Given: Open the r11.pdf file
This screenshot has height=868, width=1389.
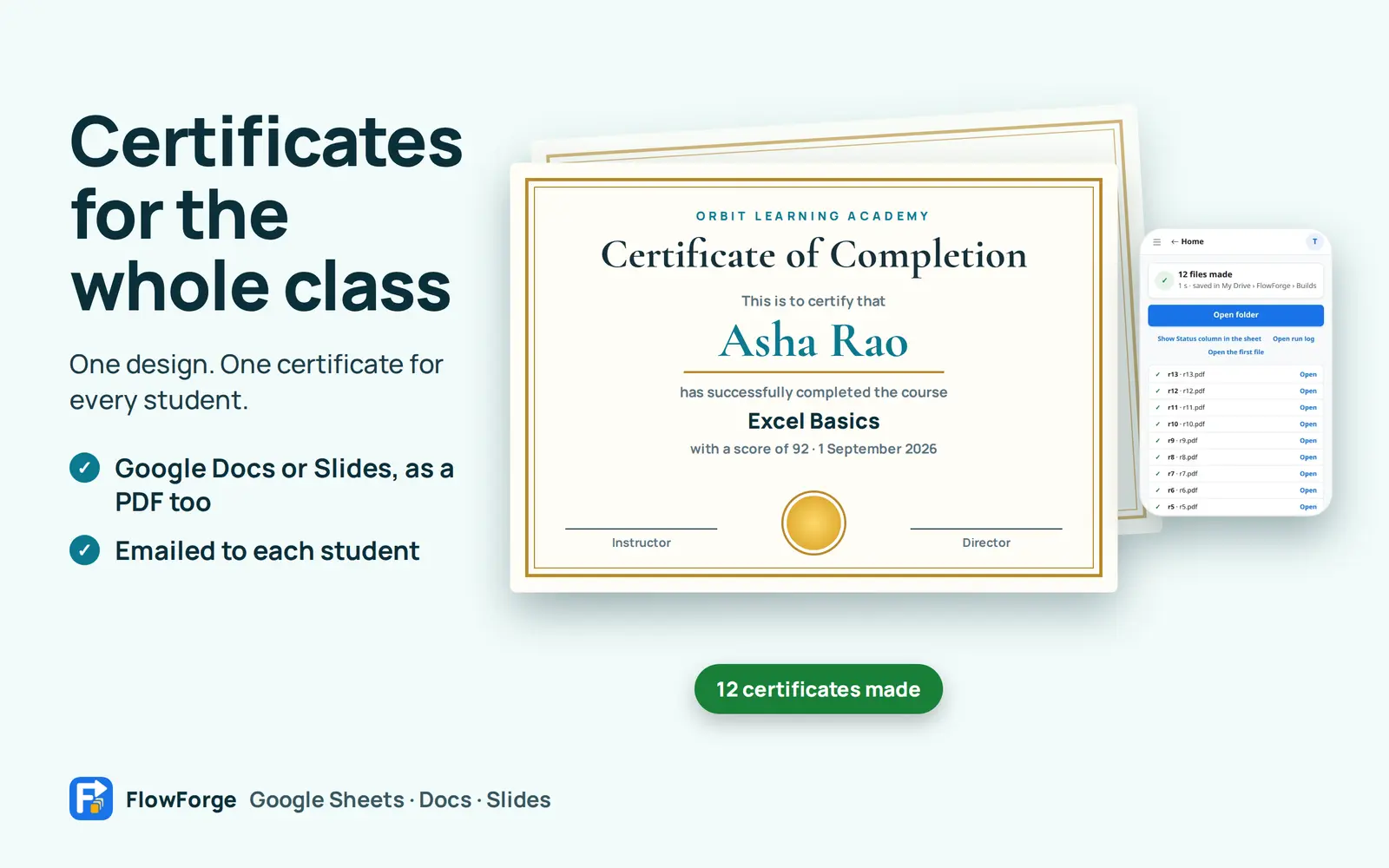Looking at the screenshot, I should pyautogui.click(x=1308, y=408).
